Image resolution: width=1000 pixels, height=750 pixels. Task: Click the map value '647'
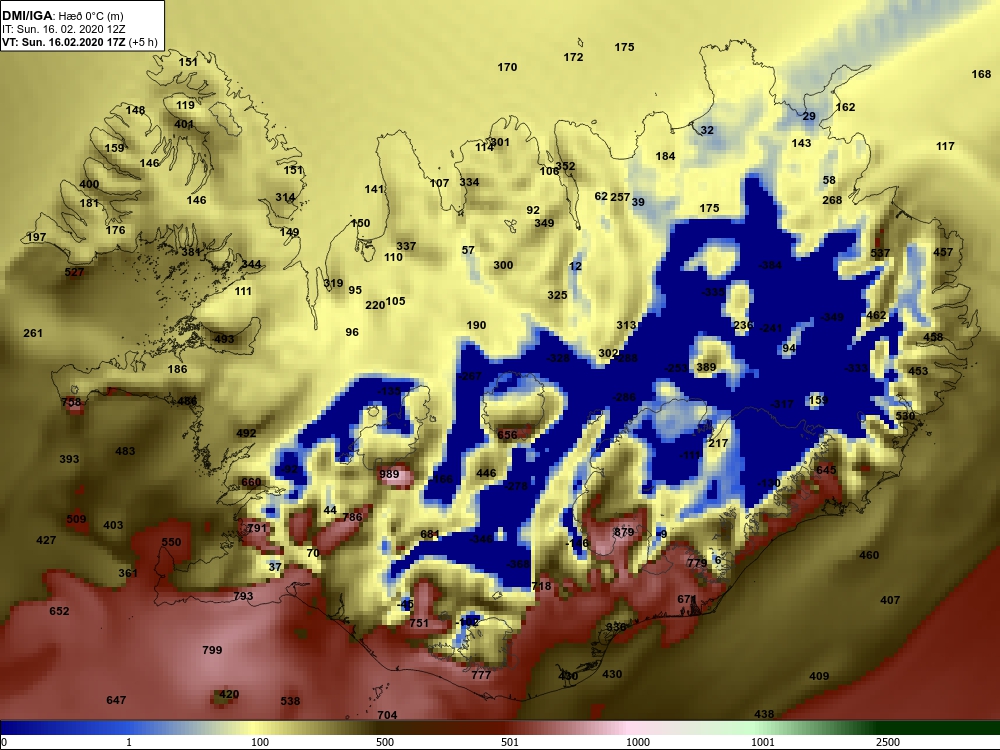pyautogui.click(x=116, y=700)
